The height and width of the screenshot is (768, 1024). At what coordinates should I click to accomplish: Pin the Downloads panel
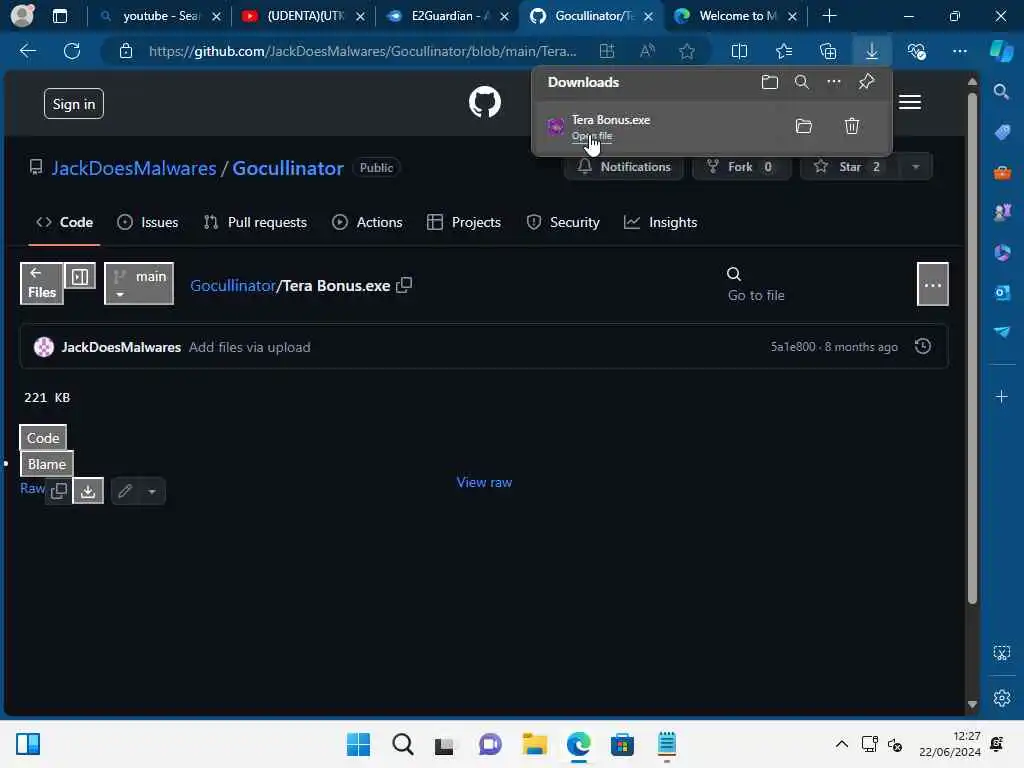pyautogui.click(x=867, y=82)
